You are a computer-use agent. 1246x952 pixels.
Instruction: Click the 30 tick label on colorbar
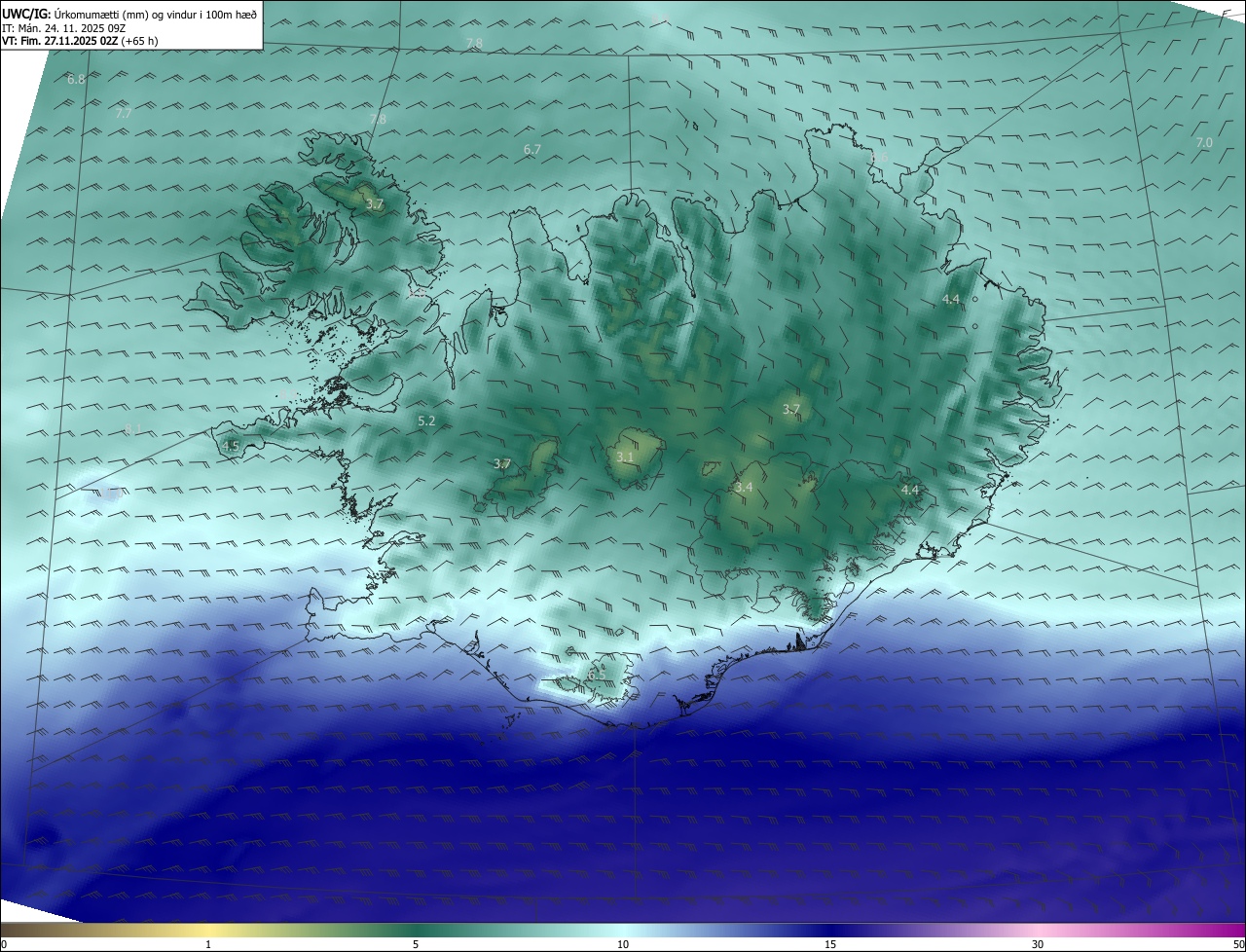coord(1038,944)
